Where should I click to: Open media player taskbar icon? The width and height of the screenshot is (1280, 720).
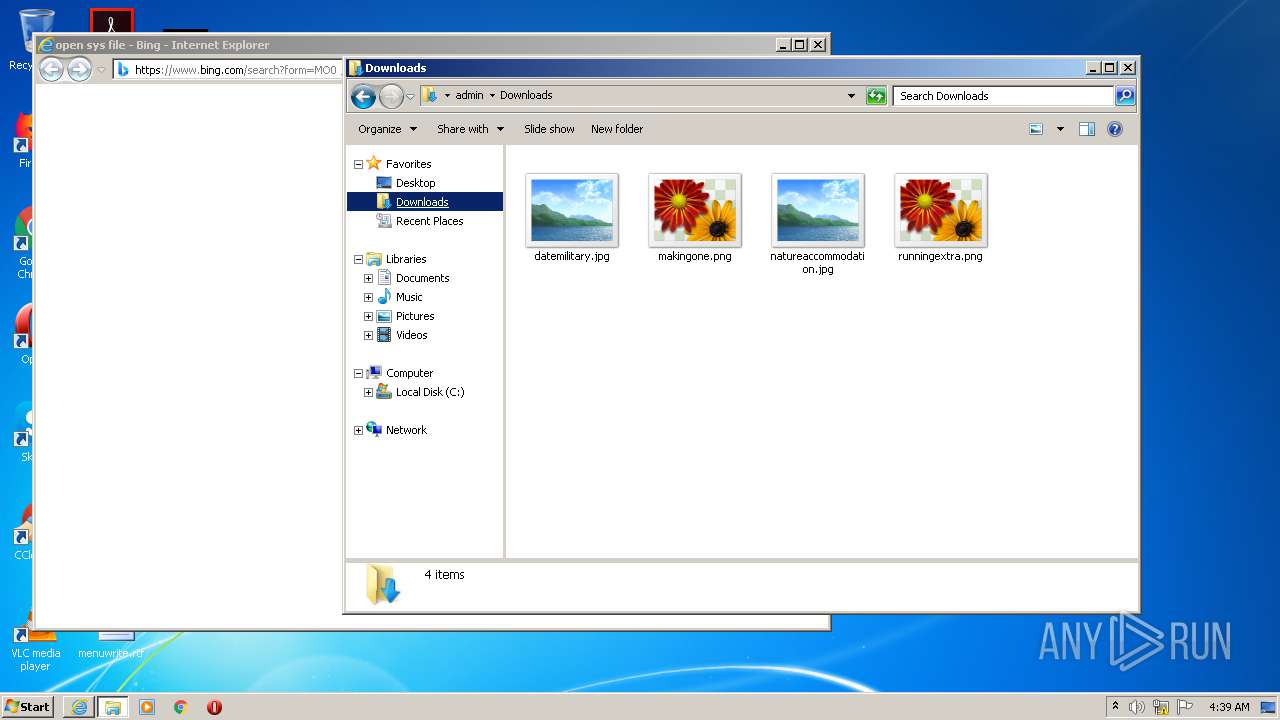click(147, 707)
